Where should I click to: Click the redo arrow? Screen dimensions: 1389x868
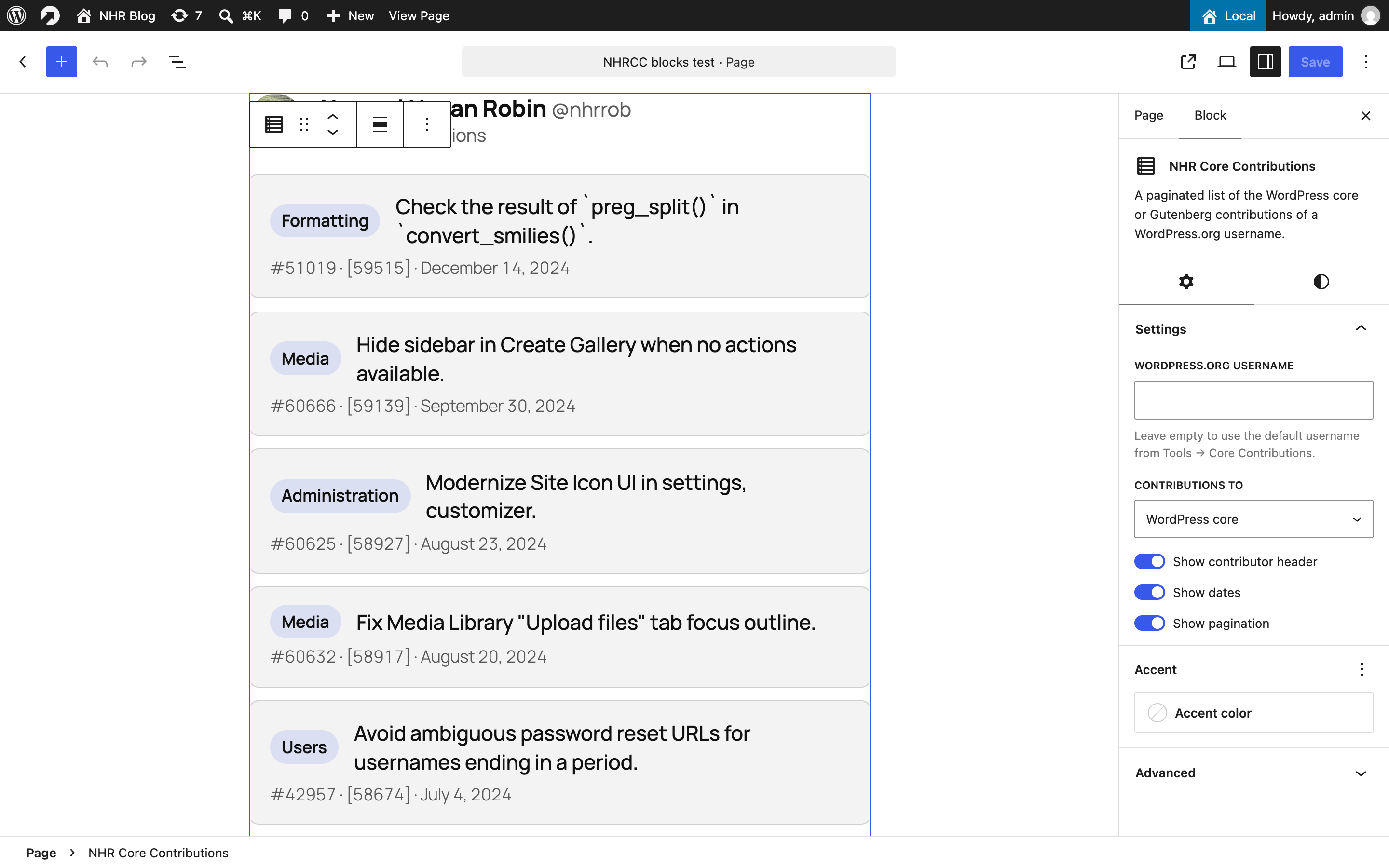[x=139, y=61]
